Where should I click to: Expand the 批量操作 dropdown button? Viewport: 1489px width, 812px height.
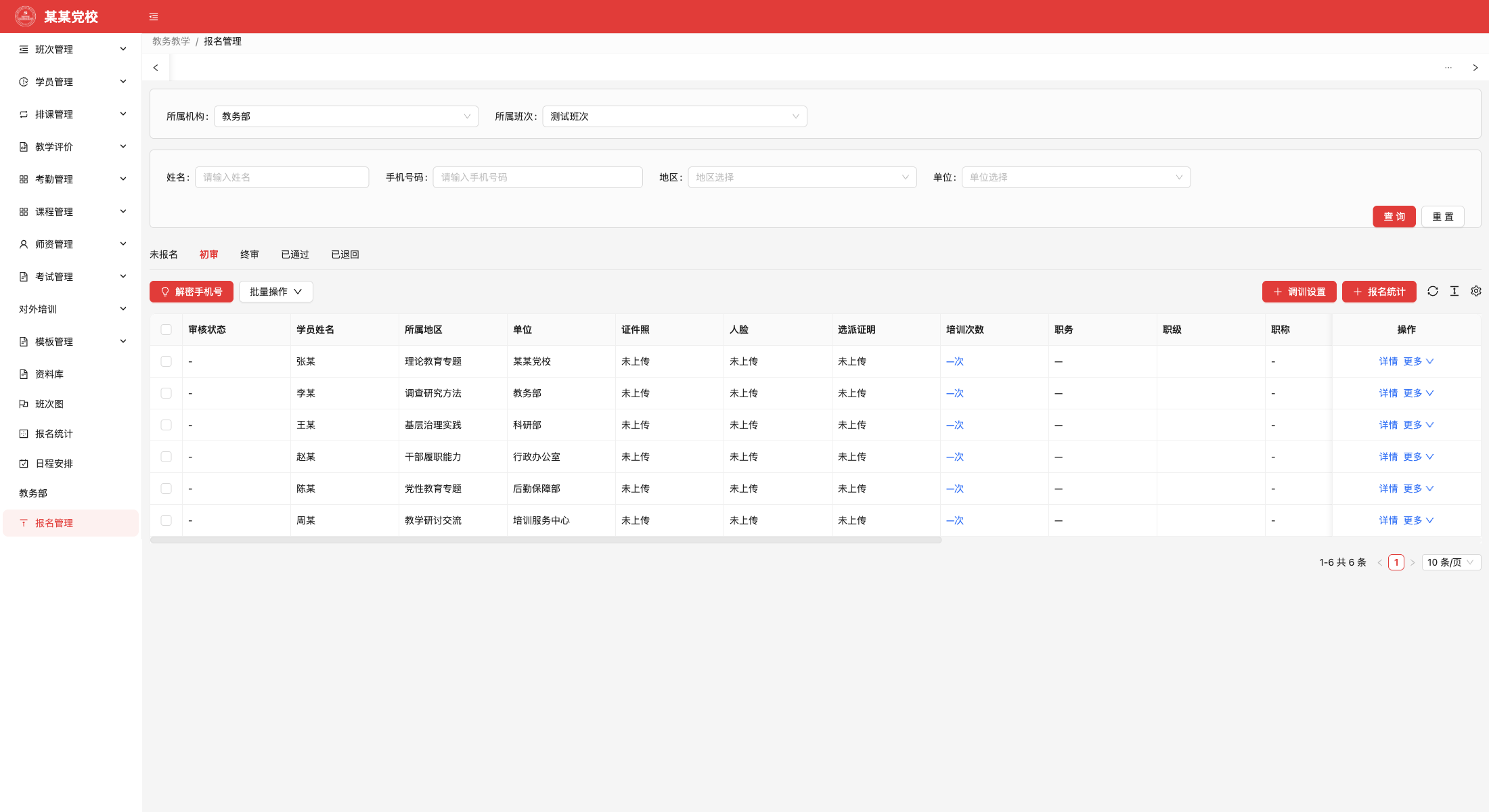coord(275,292)
